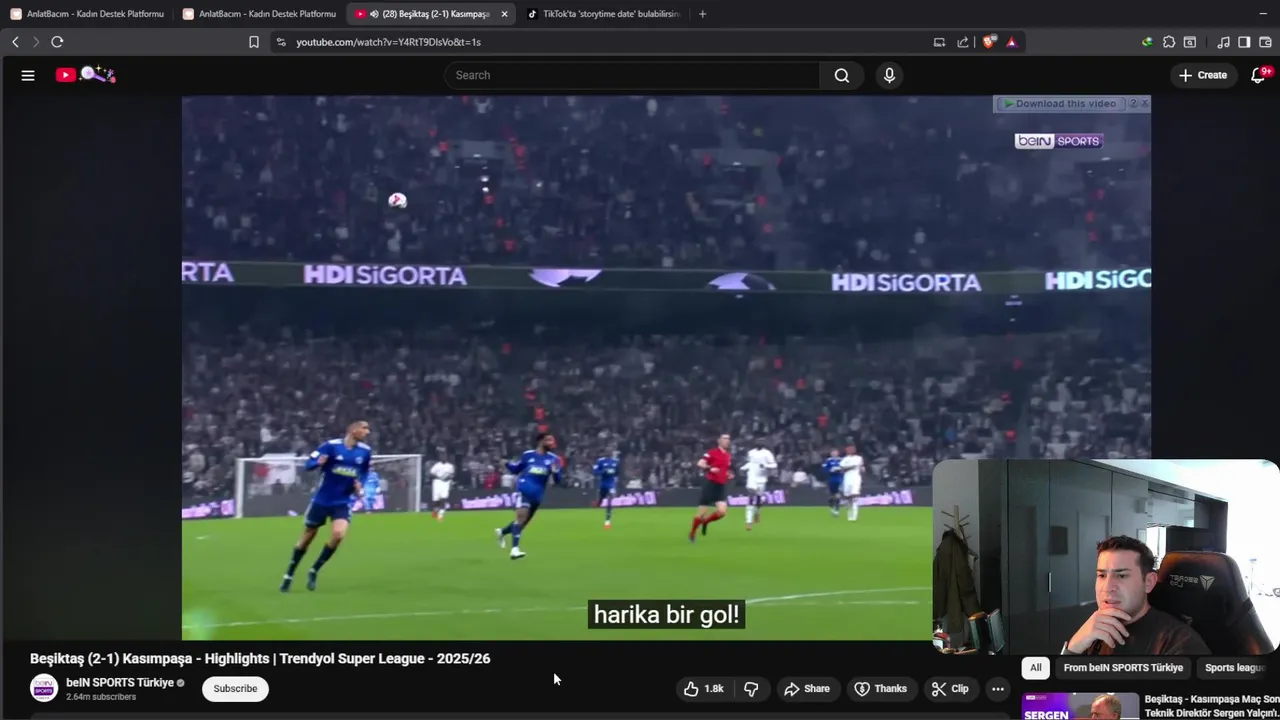Bookmark this page icon
Viewport: 1280px width, 720px height.
(x=254, y=42)
